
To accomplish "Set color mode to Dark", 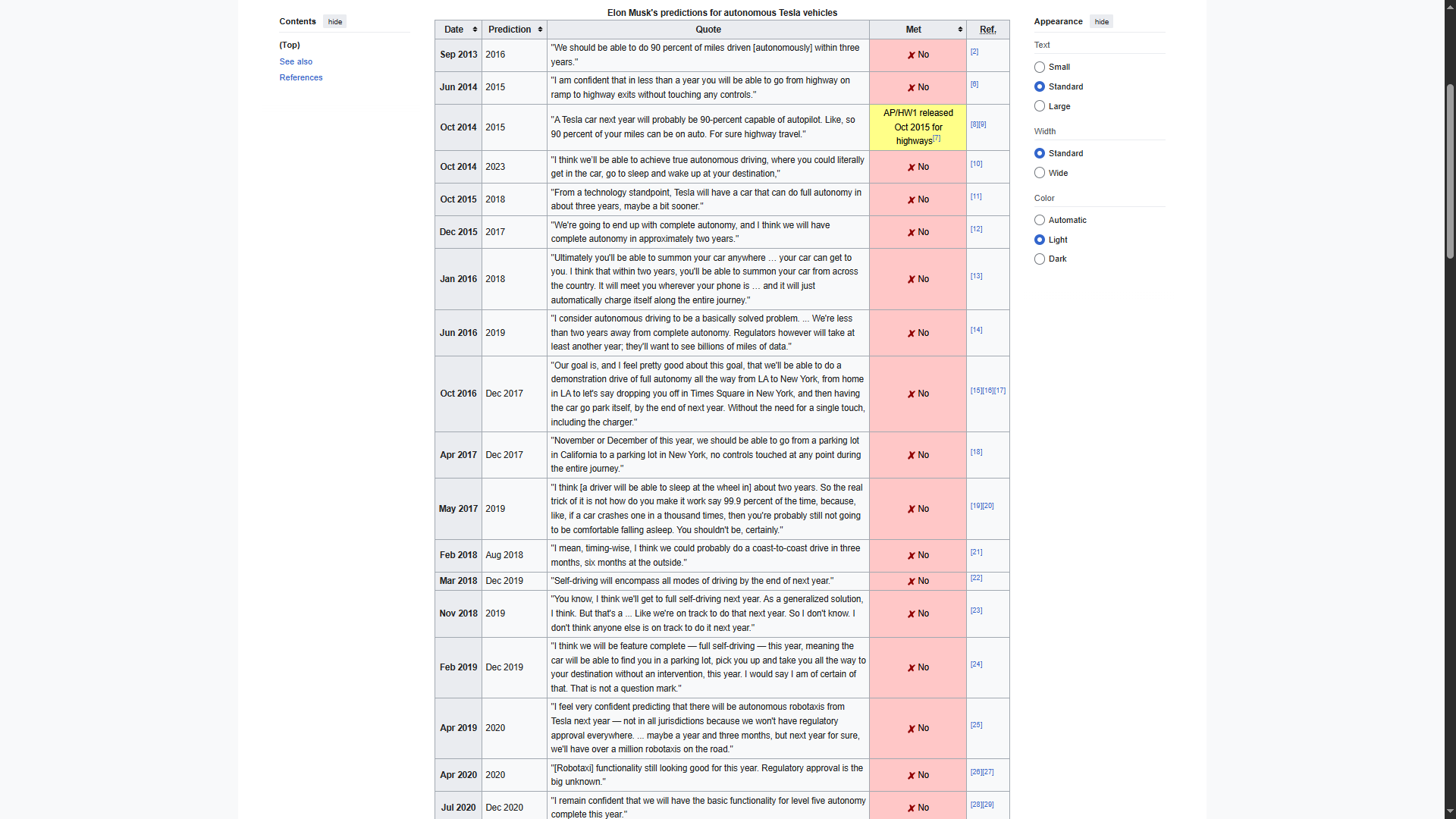I will 1040,259.
